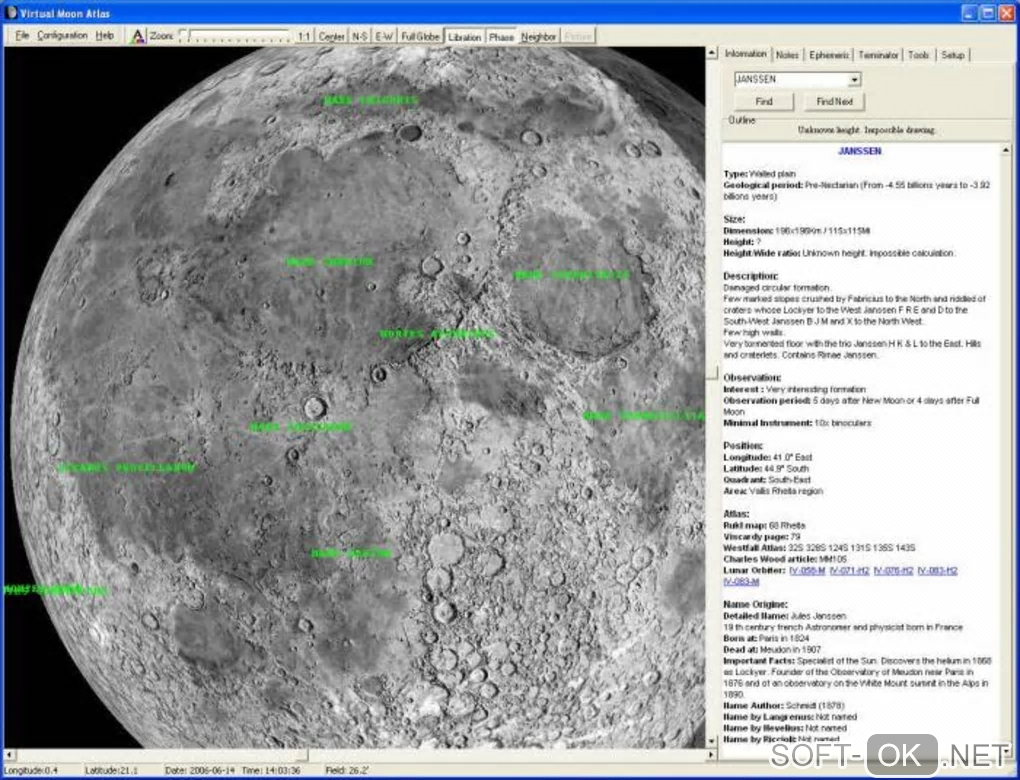
Task: Open Lunar Orbiter link IV-083-M
Action: pyautogui.click(x=741, y=582)
